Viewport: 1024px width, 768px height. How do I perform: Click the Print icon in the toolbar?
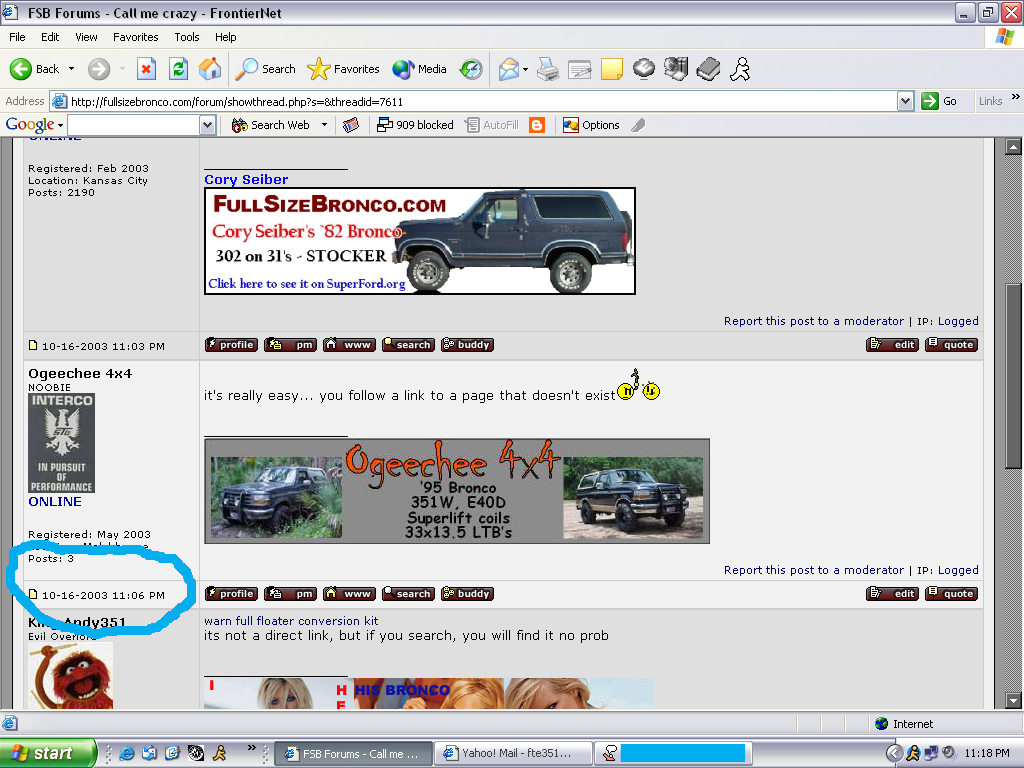click(x=547, y=69)
